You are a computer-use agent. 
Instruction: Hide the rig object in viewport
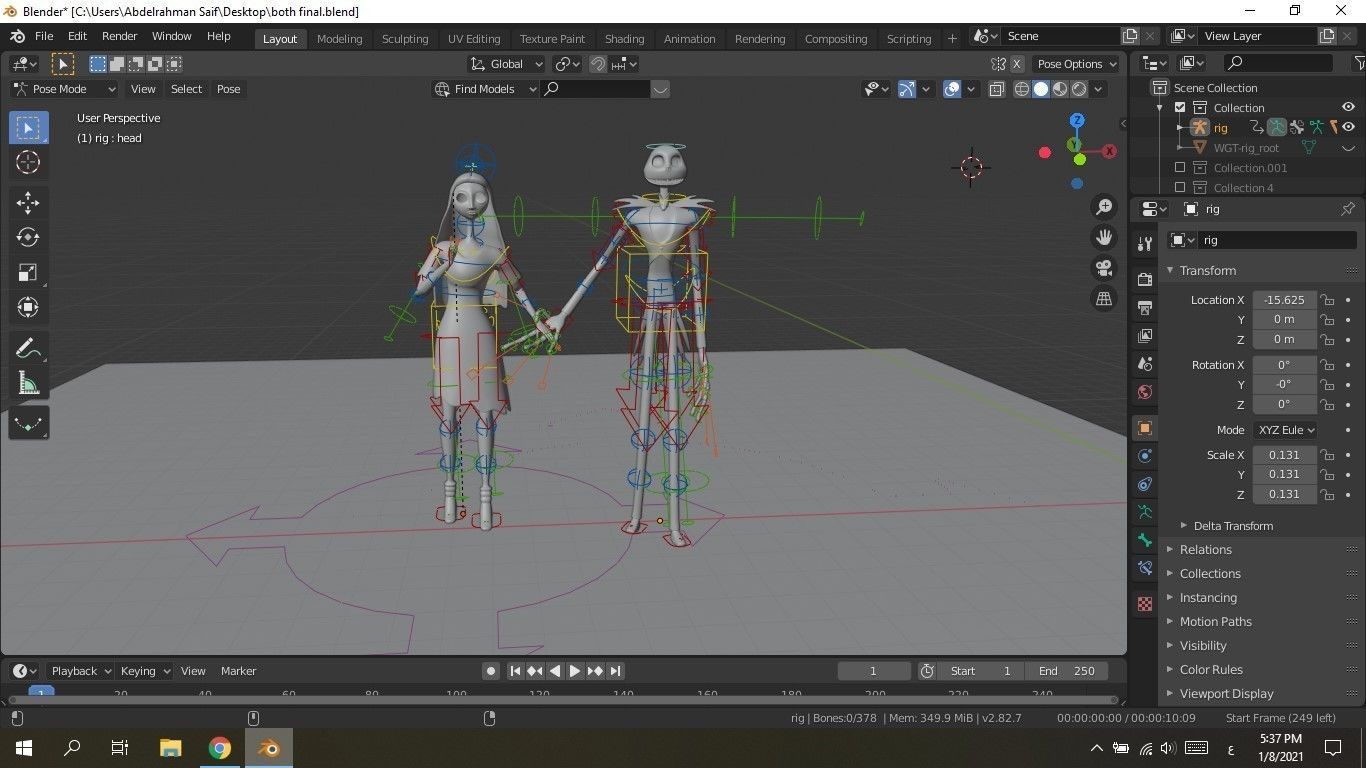tap(1348, 128)
